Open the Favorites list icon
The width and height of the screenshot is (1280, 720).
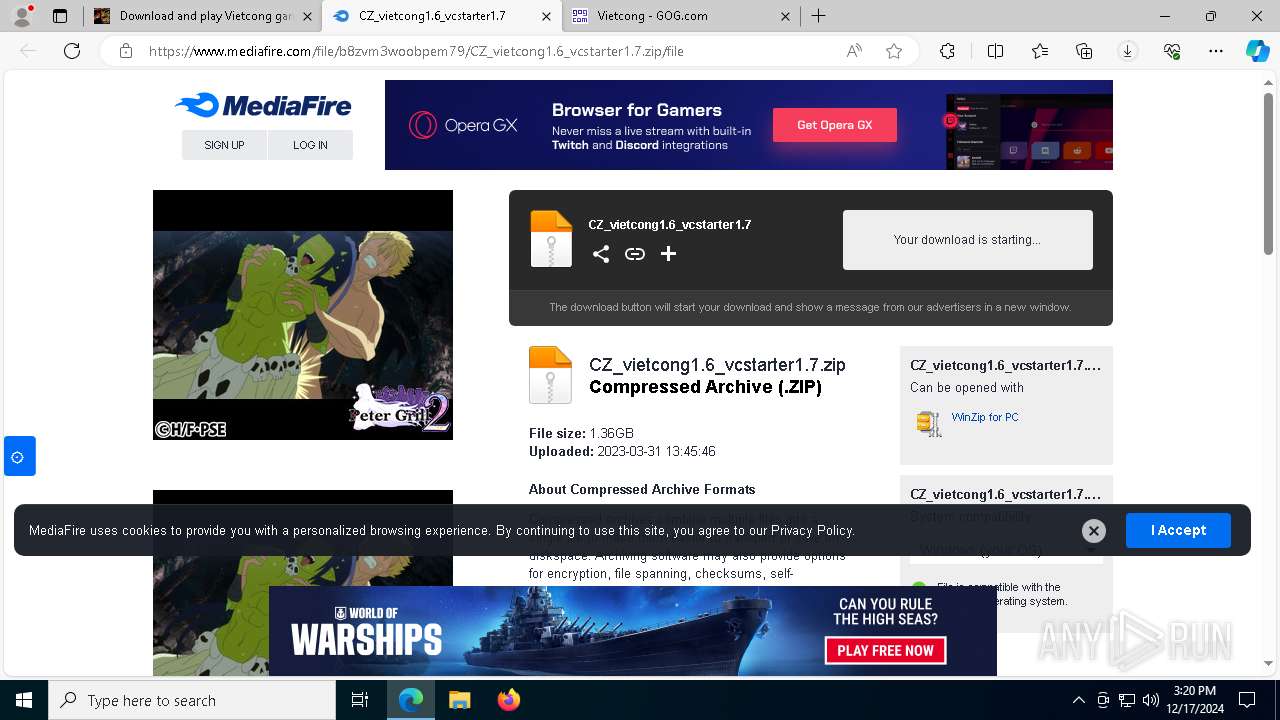(1040, 51)
